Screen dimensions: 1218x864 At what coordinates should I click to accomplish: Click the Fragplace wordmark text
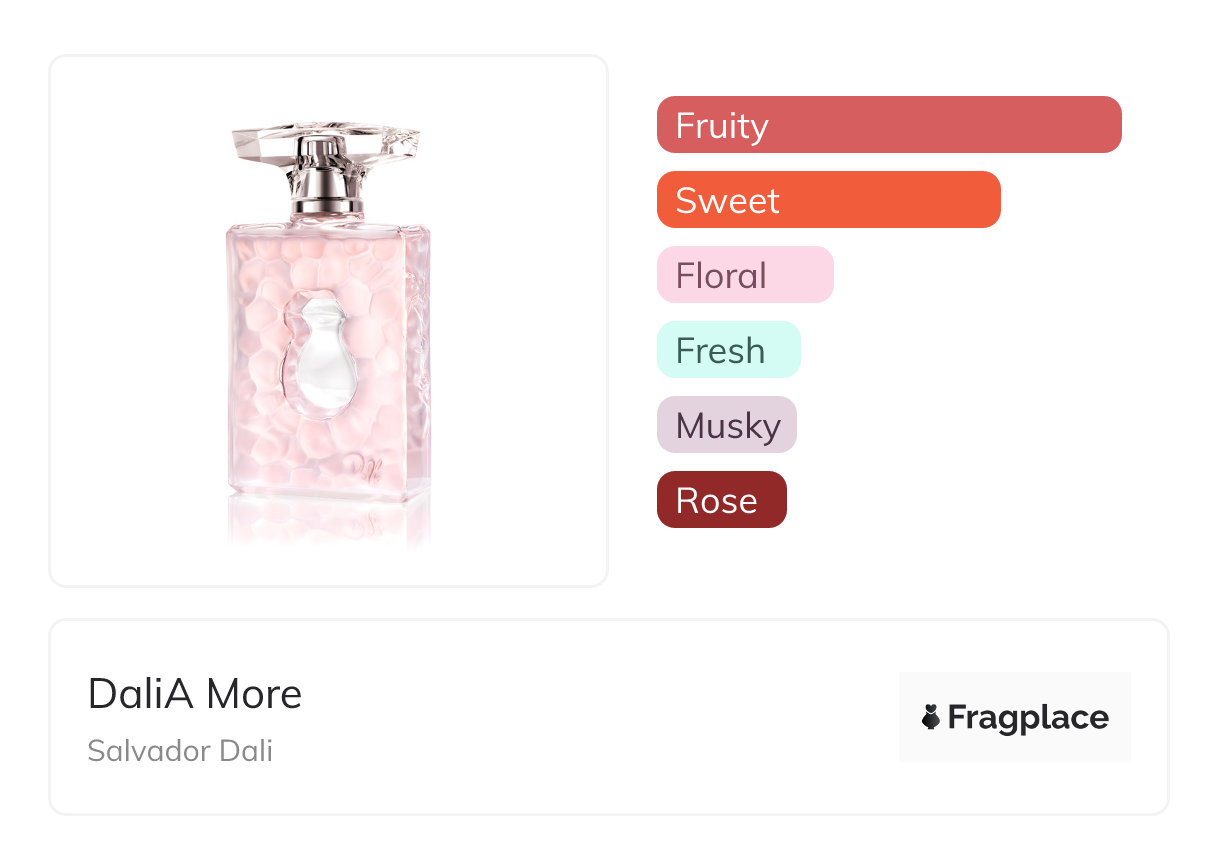(1027, 717)
